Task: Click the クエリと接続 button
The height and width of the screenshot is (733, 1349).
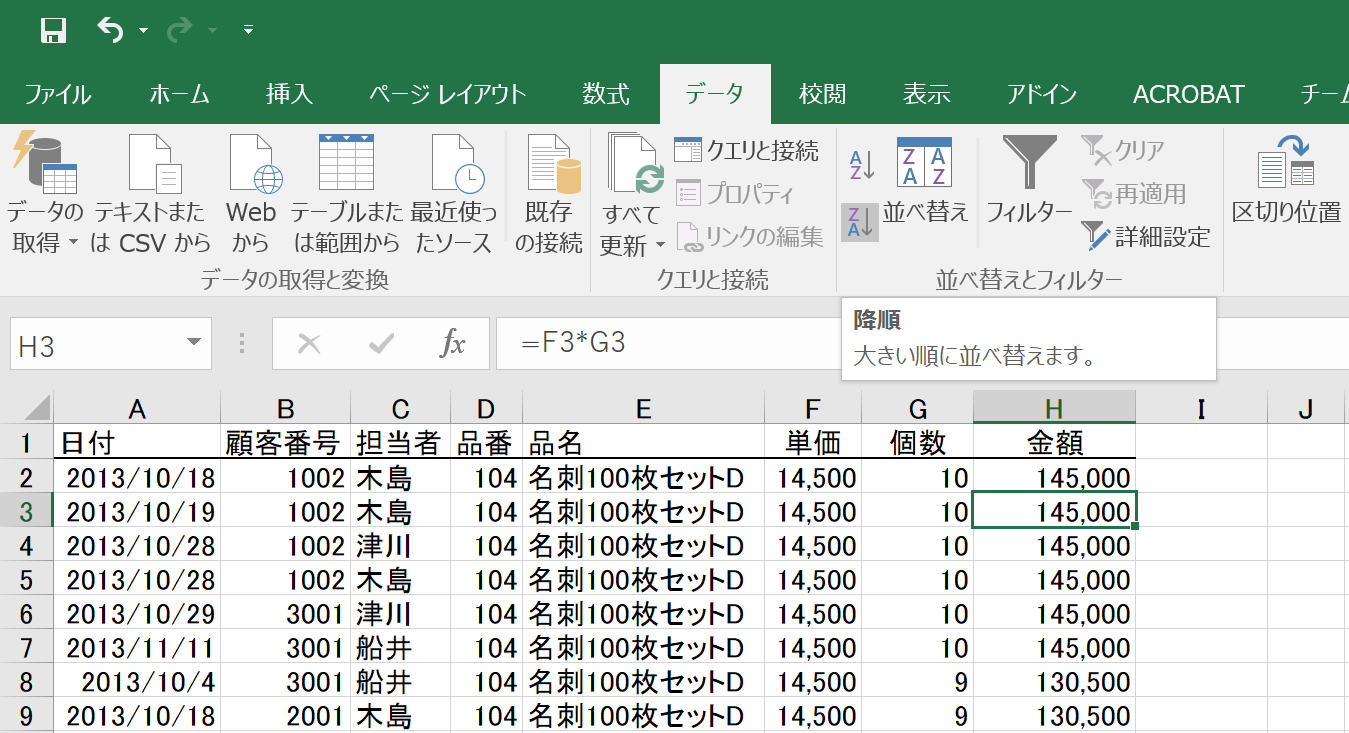Action: [x=746, y=151]
